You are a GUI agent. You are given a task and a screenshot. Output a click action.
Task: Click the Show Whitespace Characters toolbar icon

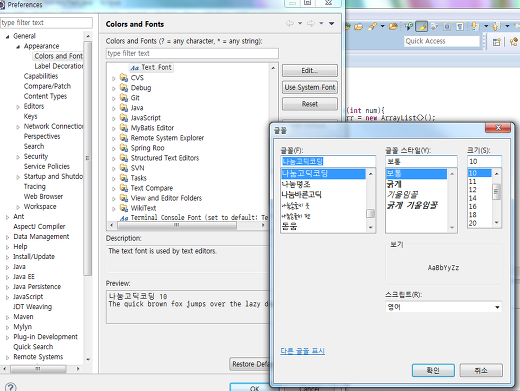(x=460, y=26)
